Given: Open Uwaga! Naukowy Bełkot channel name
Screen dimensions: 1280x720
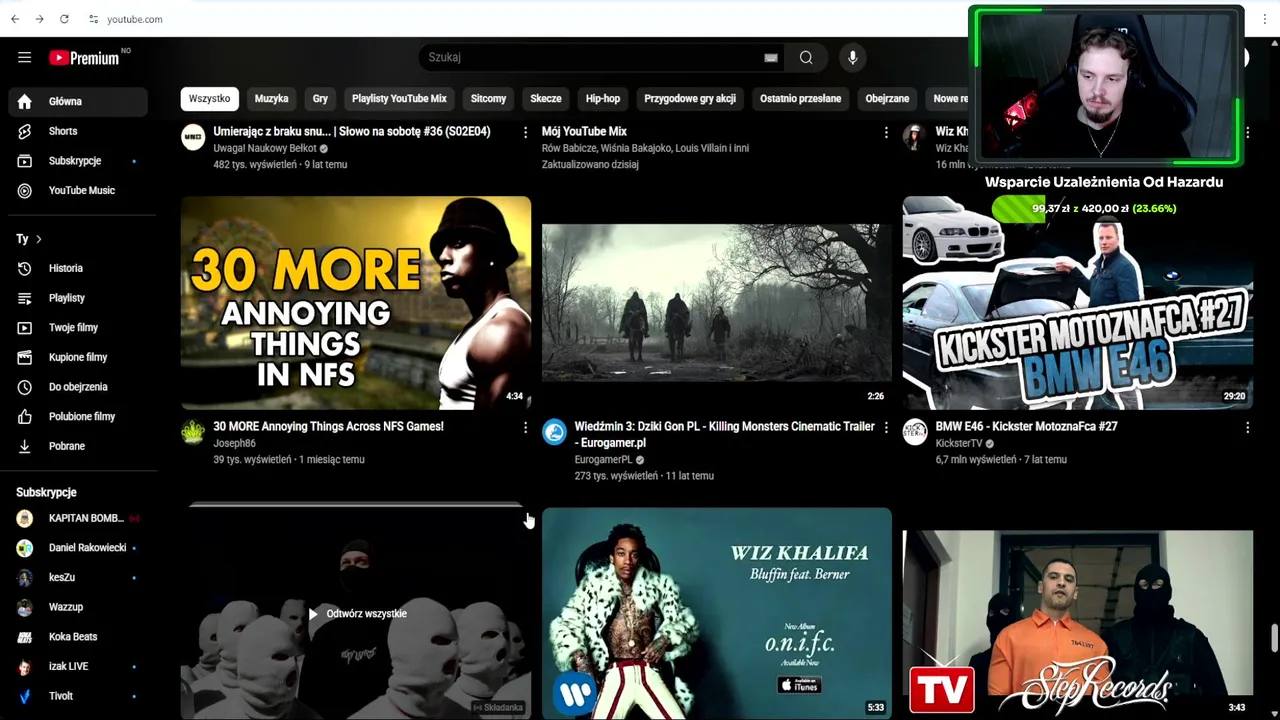Looking at the screenshot, I should click(x=264, y=148).
